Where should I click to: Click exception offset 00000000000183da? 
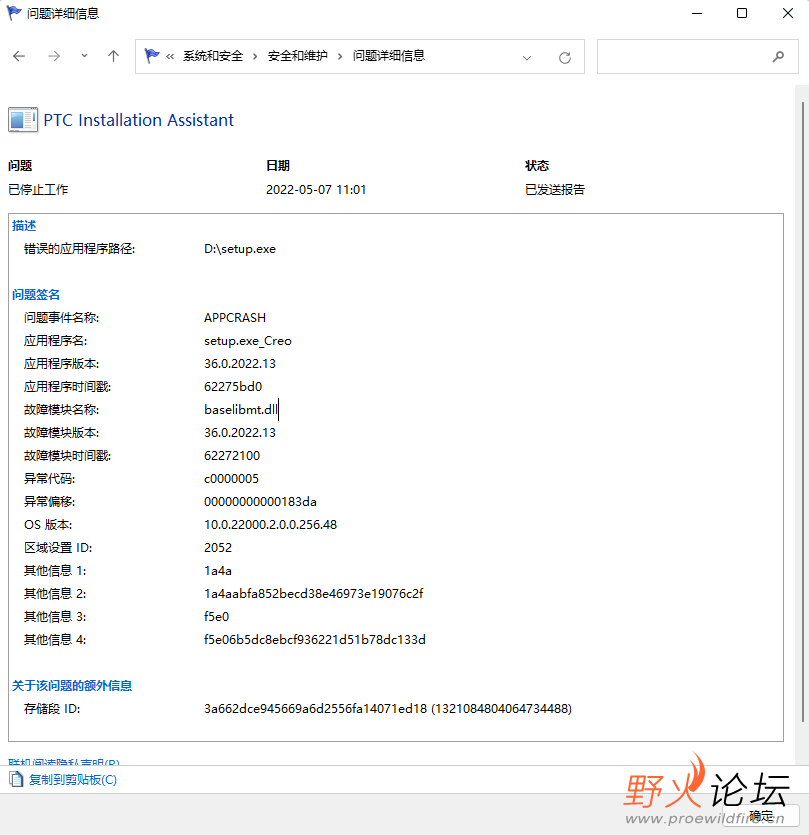[x=260, y=502]
